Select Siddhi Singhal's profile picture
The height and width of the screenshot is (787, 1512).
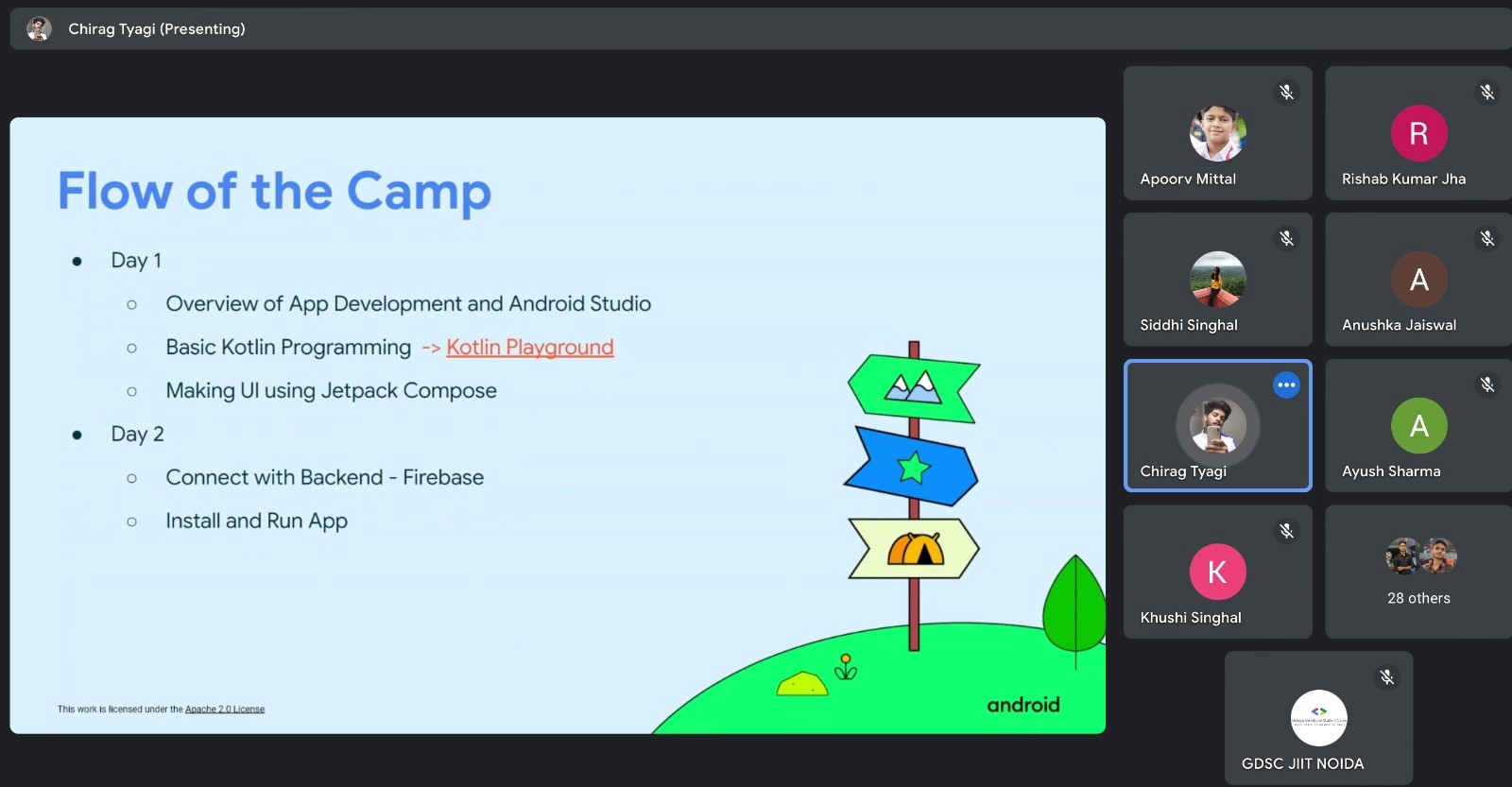(x=1217, y=280)
